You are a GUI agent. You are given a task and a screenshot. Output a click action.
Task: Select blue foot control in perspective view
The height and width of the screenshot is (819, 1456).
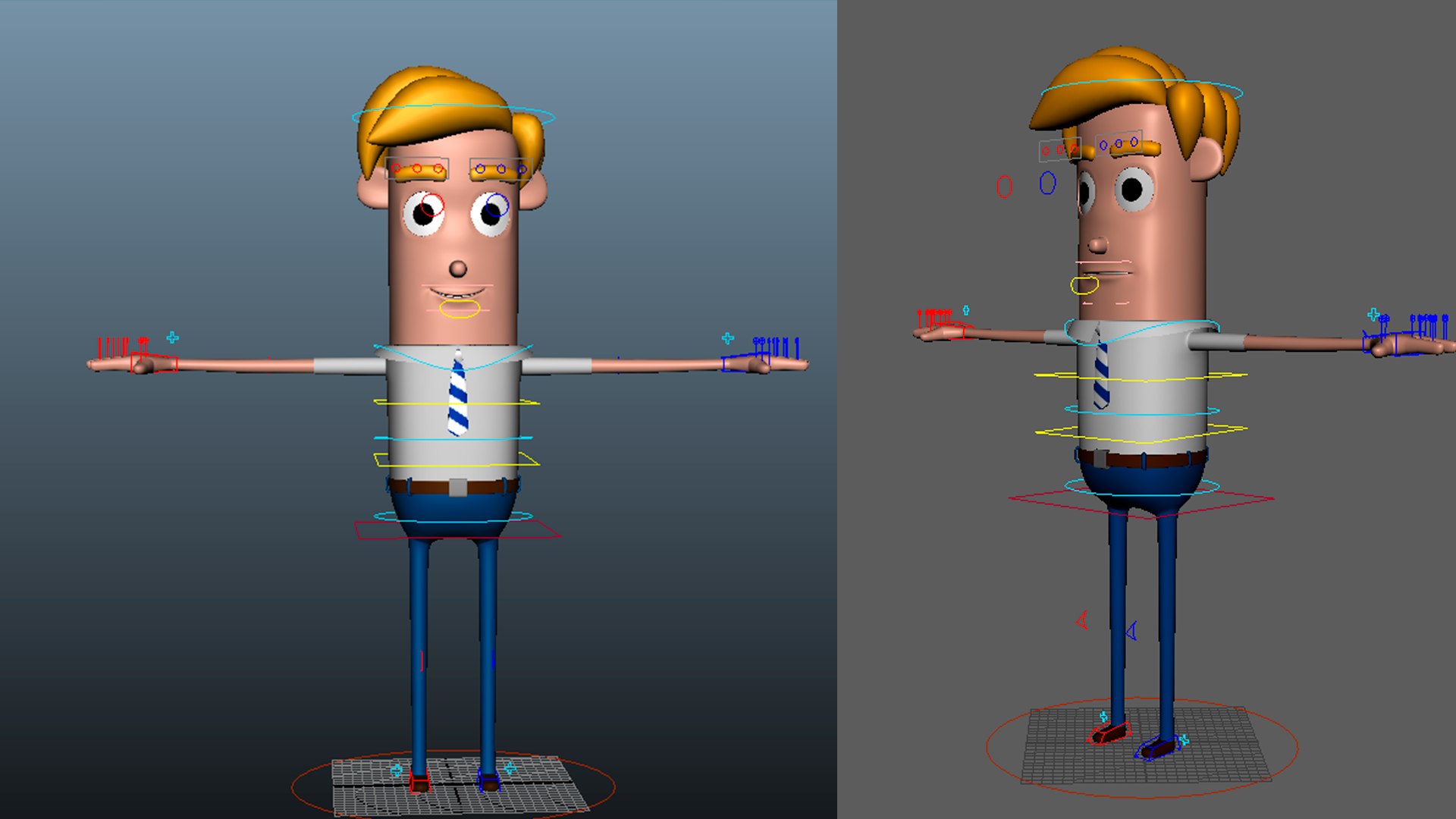pos(1157,748)
